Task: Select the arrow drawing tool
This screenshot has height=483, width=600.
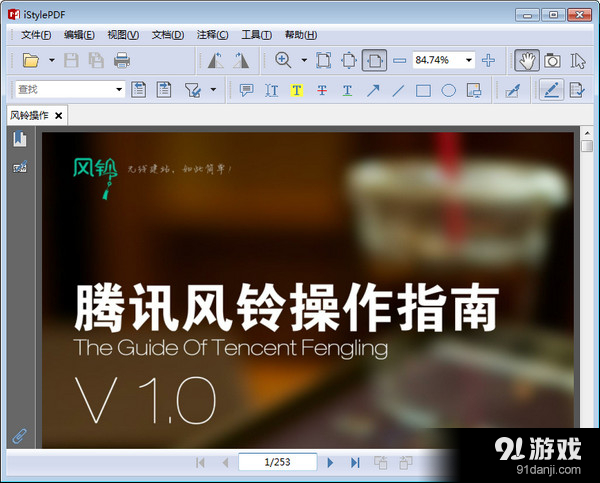Action: point(373,90)
